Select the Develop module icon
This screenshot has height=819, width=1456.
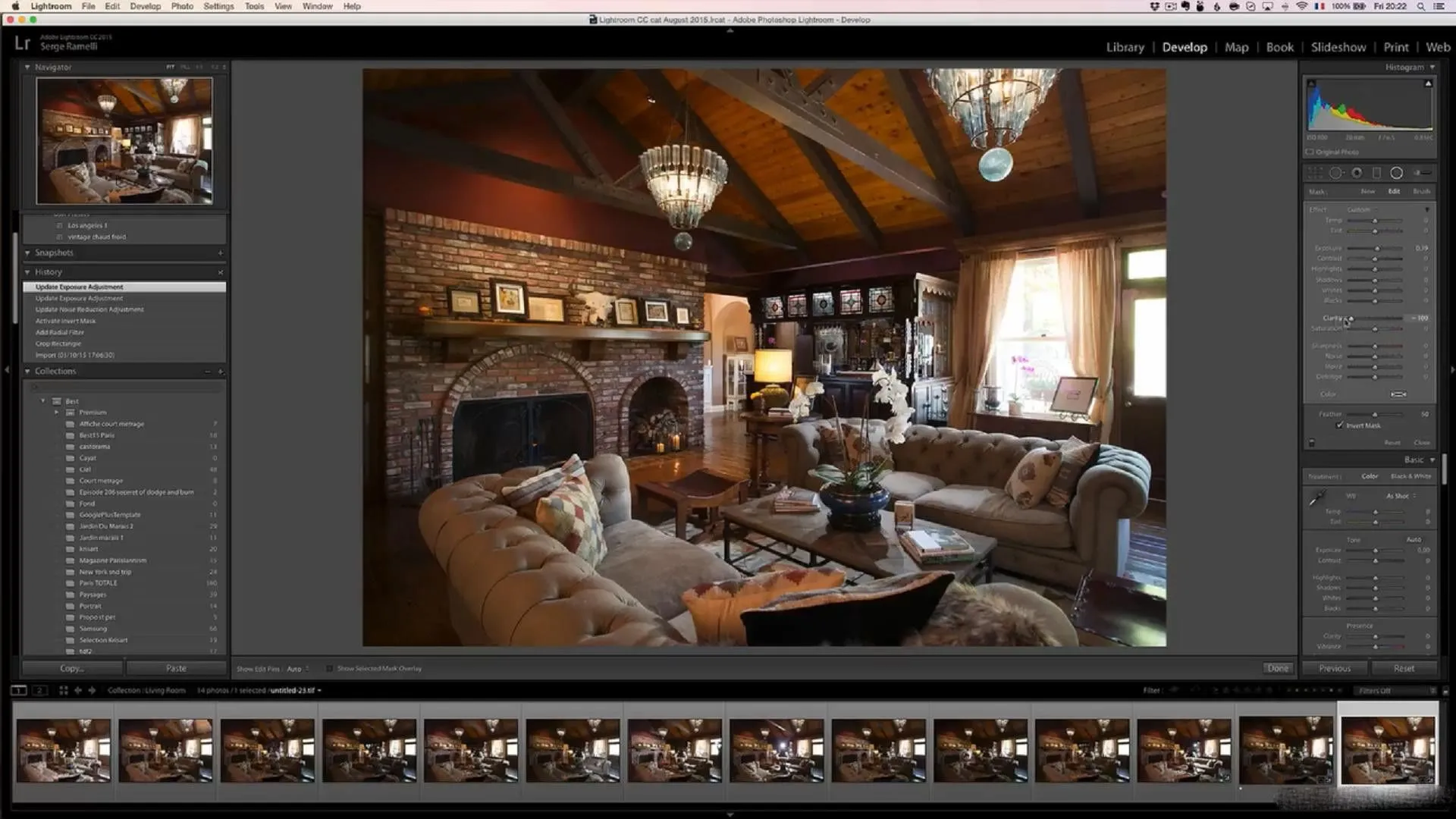coord(1184,46)
